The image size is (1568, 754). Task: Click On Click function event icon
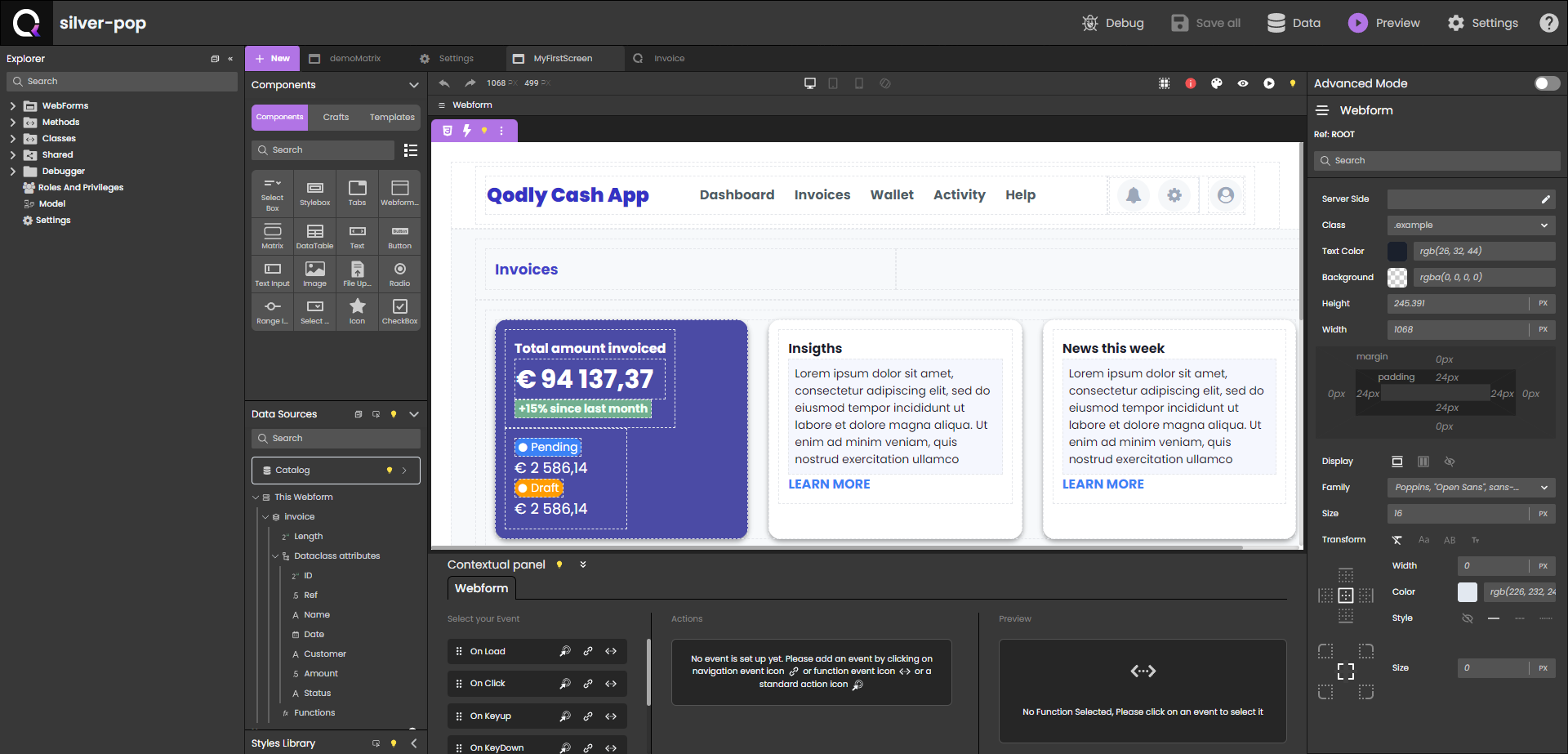pos(611,684)
